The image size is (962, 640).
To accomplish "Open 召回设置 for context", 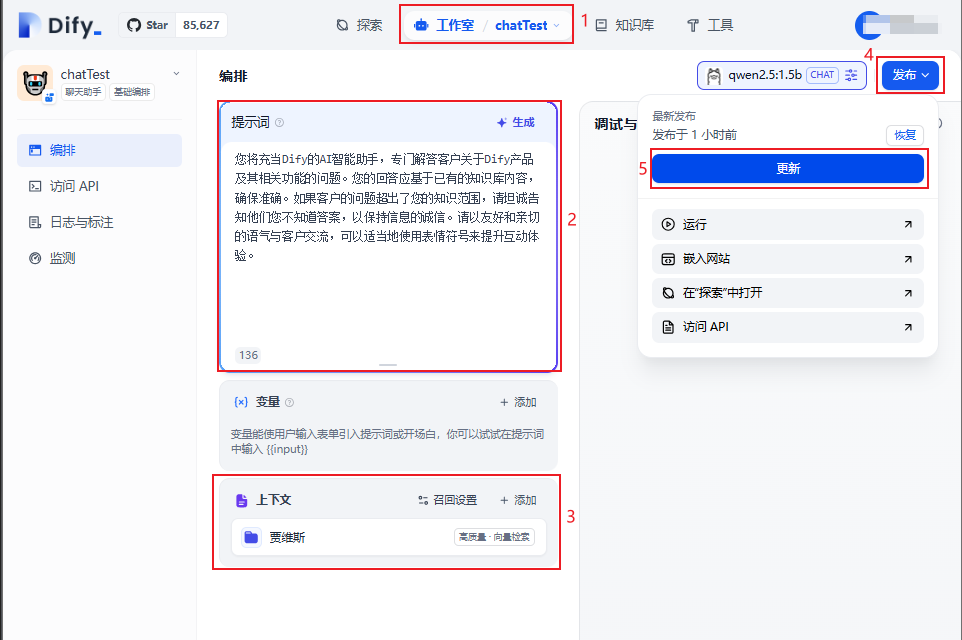I will (448, 500).
